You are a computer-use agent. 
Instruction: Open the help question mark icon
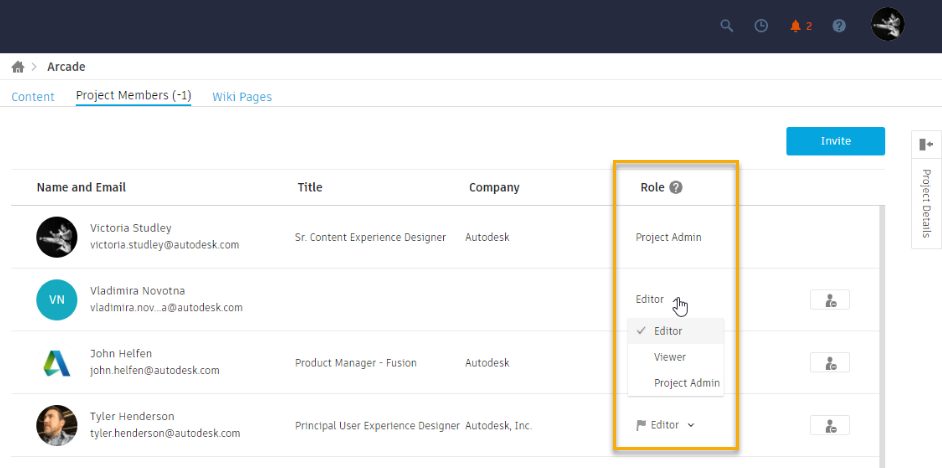click(x=839, y=26)
